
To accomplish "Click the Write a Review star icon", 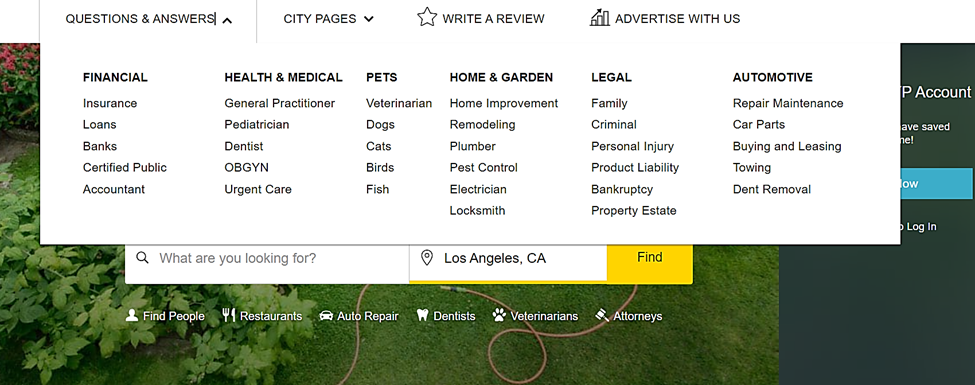I will pos(427,17).
